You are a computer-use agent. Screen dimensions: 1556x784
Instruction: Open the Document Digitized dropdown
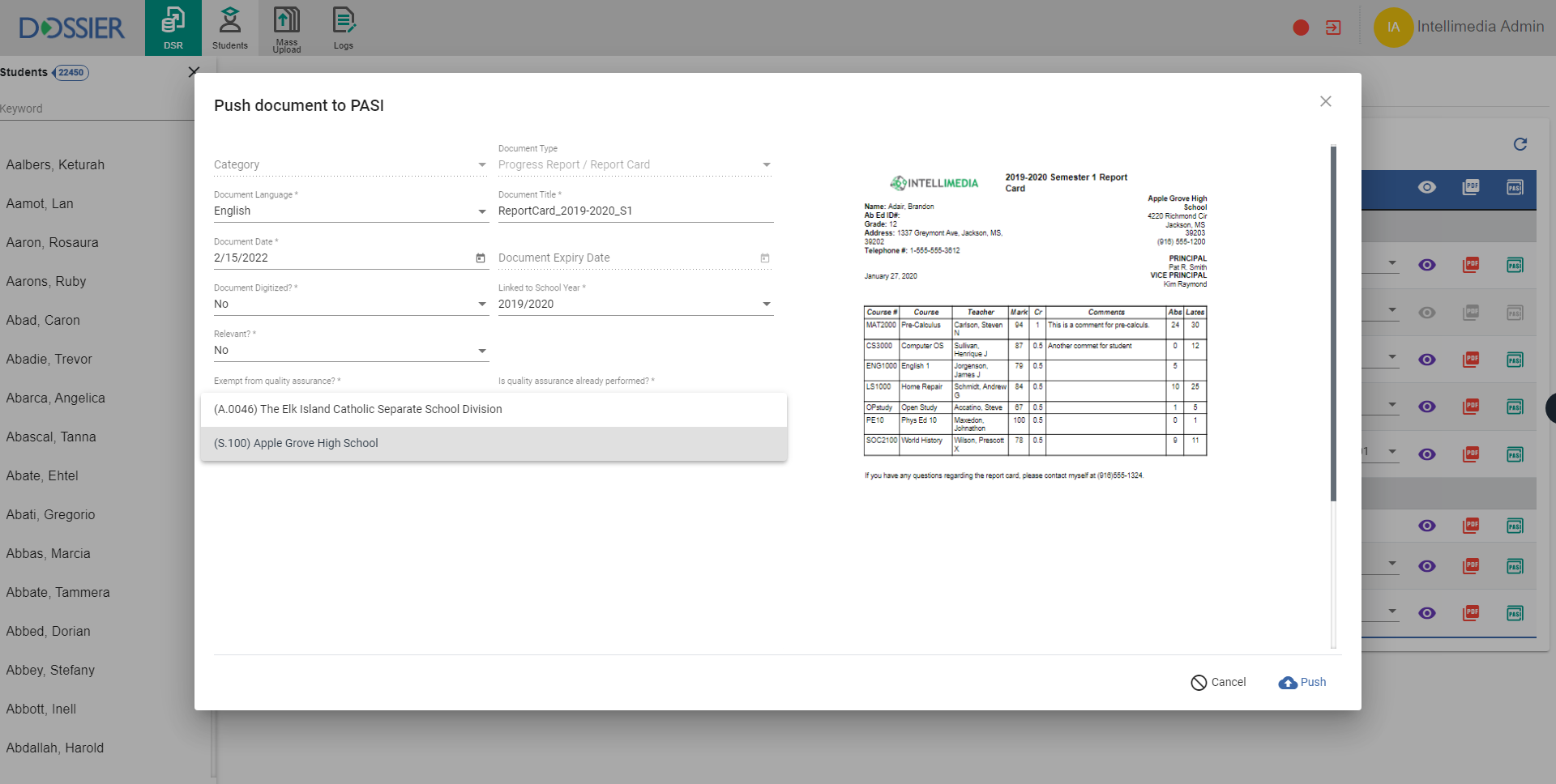[x=482, y=305]
